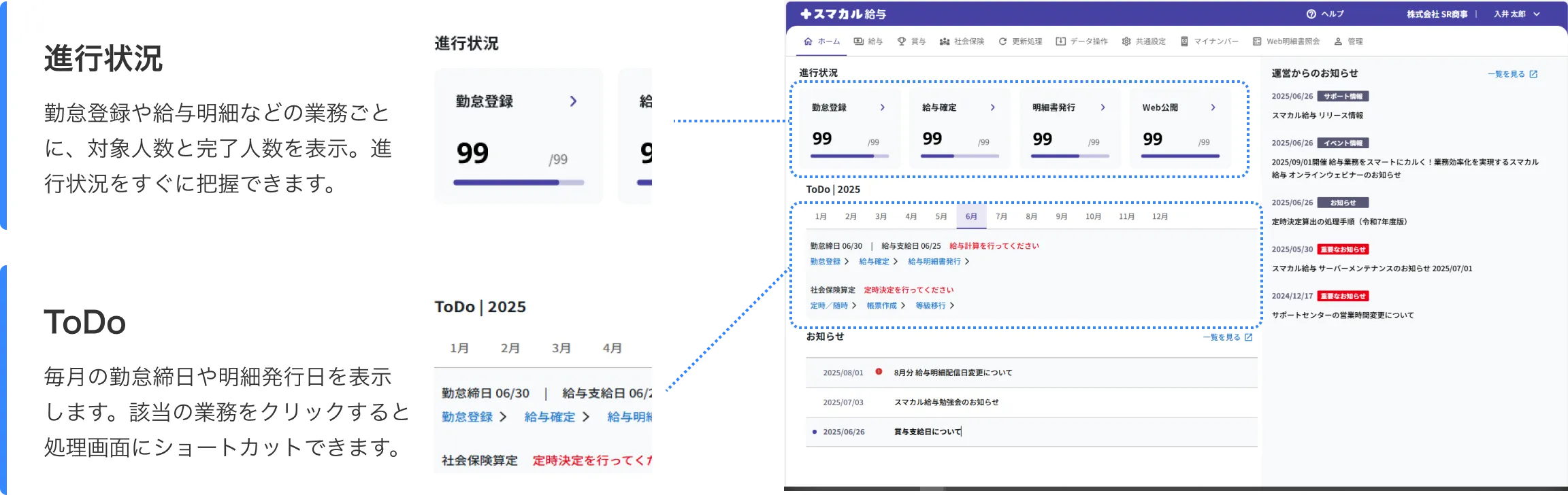Select the 7月 tab in ToDo
Viewport: 1568px width, 495px height.
1001,216
